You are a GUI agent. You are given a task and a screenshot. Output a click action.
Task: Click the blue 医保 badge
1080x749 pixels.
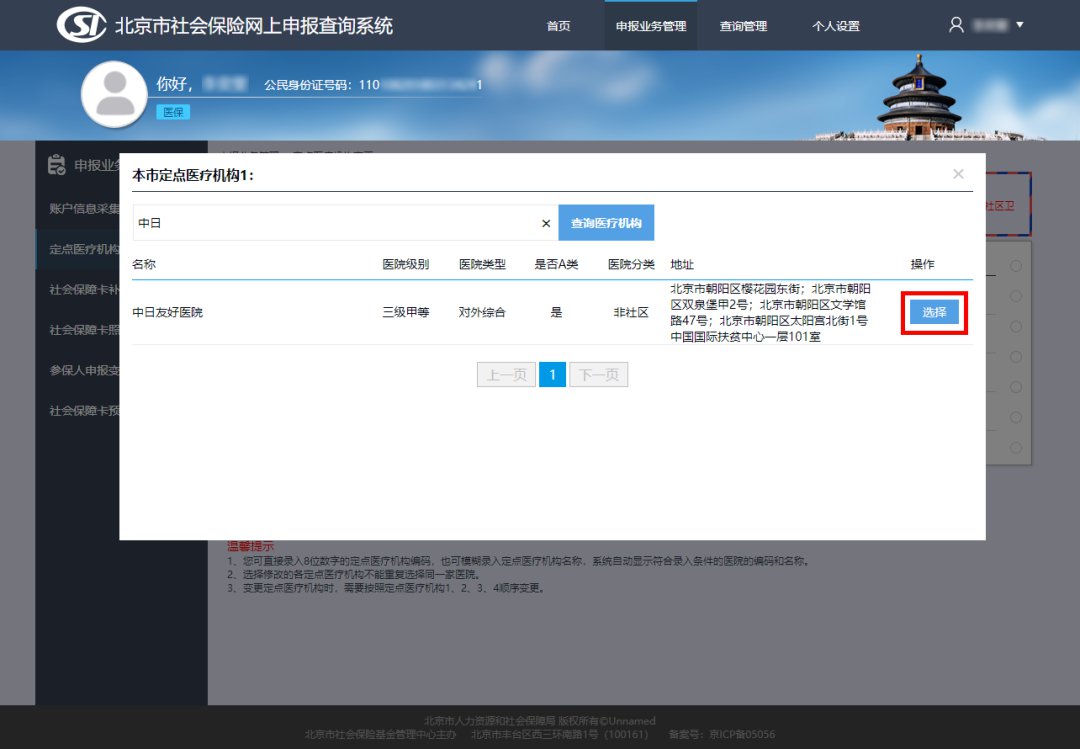coord(173,113)
